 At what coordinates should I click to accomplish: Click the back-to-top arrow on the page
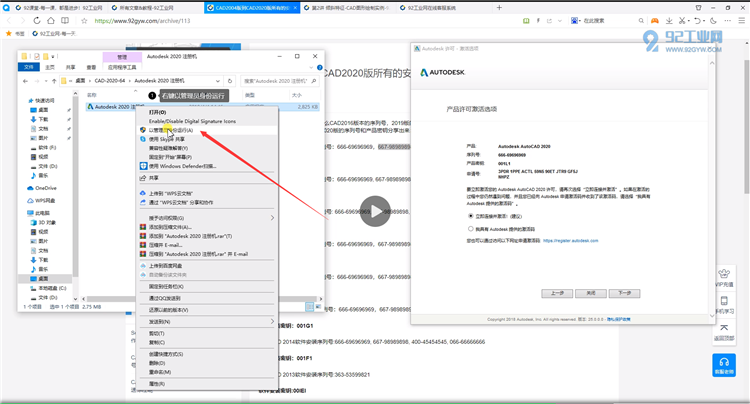click(x=724, y=331)
